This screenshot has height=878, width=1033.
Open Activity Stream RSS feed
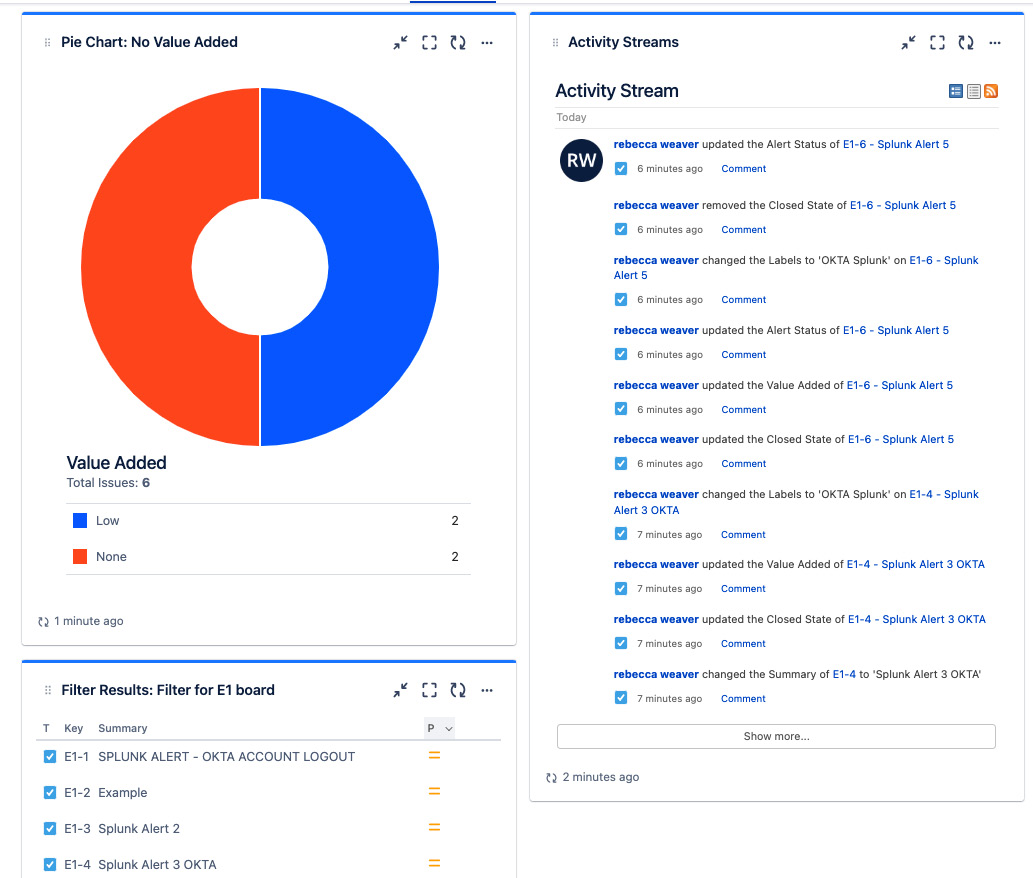coord(991,91)
